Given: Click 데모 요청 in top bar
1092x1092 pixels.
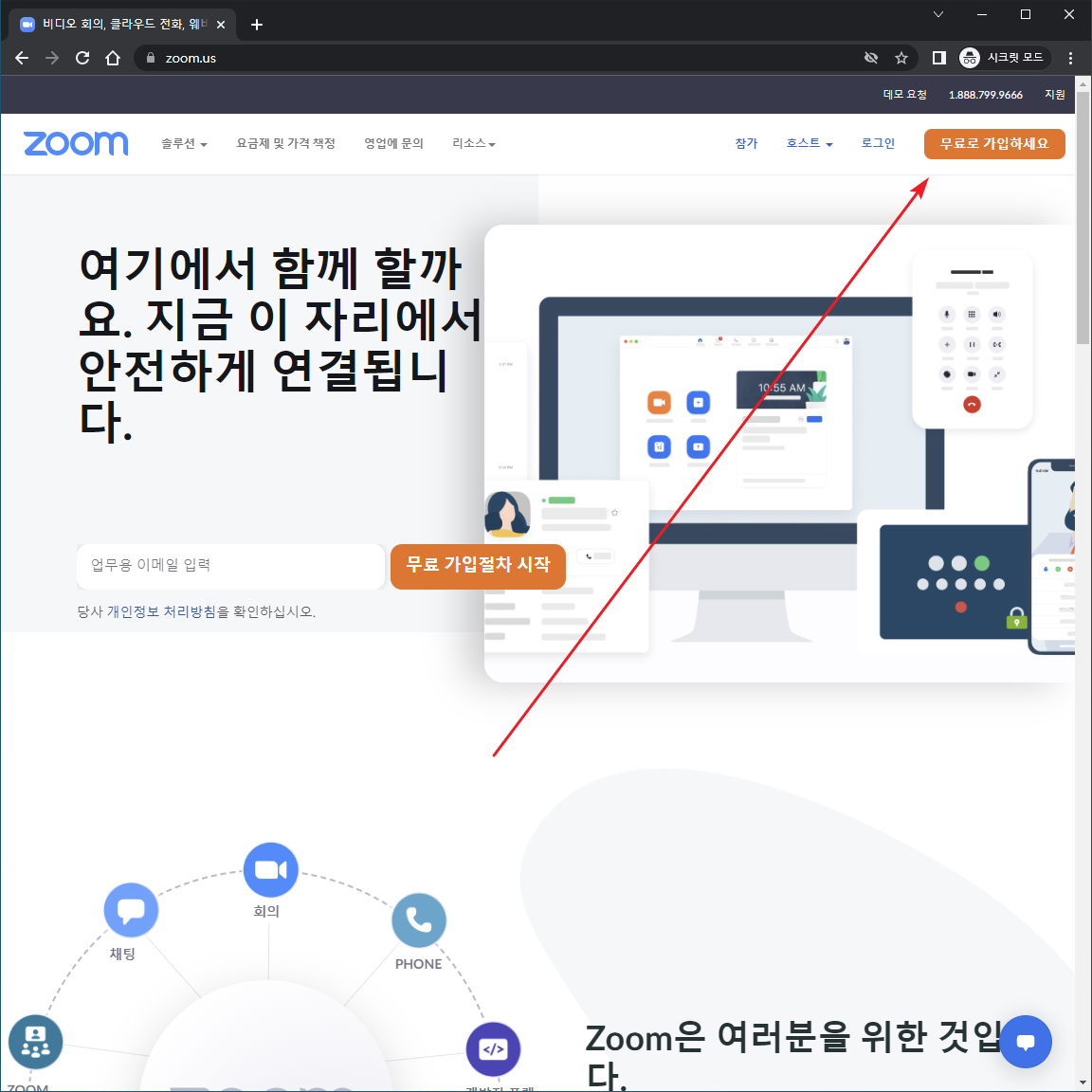Looking at the screenshot, I should pos(904,95).
